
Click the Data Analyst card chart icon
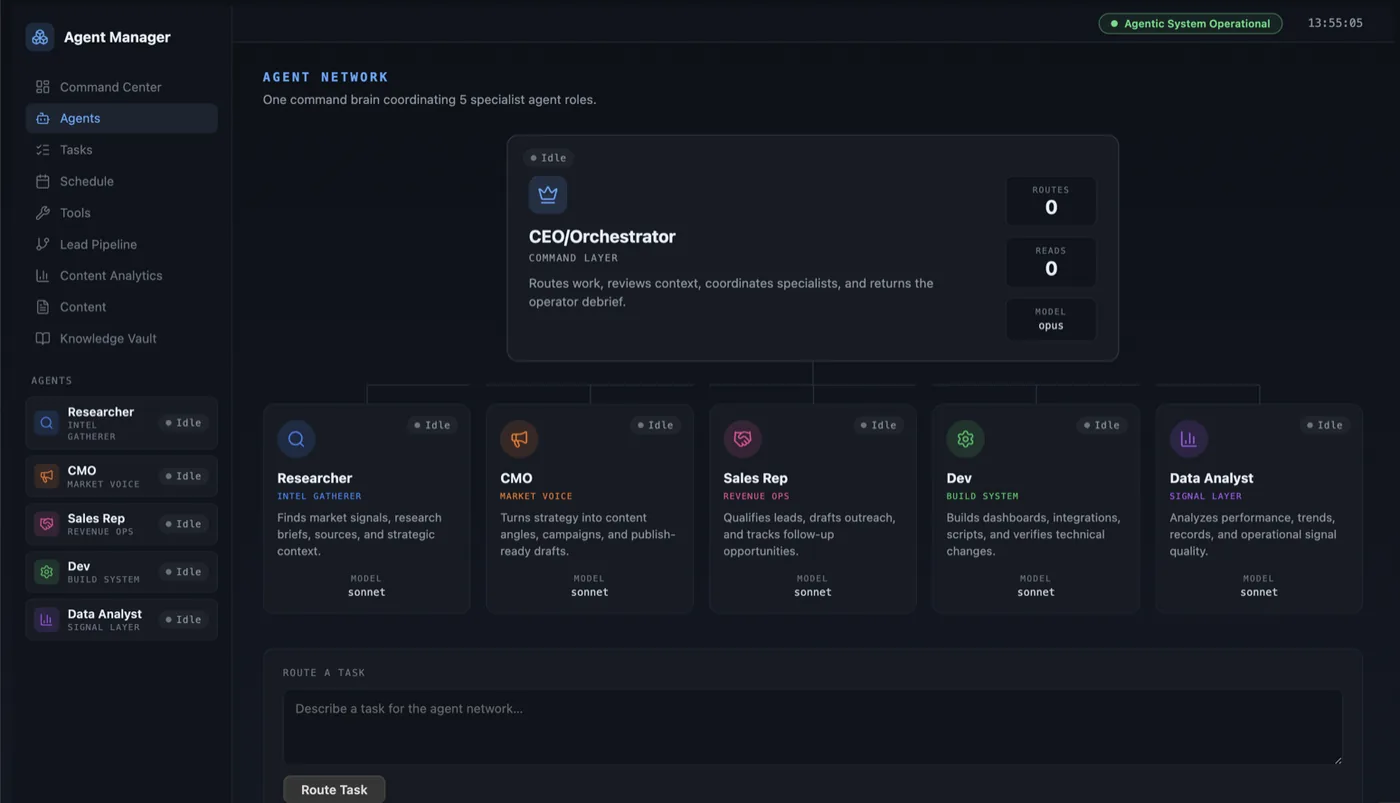(x=1188, y=439)
